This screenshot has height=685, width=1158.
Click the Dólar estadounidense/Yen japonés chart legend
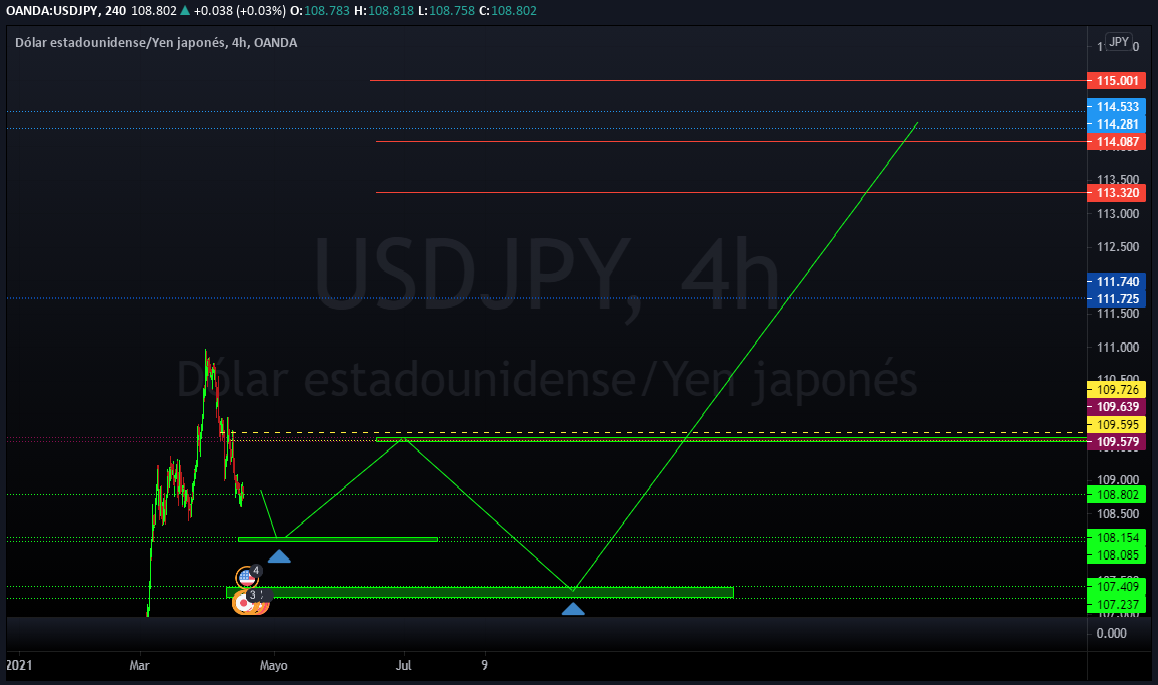point(156,43)
